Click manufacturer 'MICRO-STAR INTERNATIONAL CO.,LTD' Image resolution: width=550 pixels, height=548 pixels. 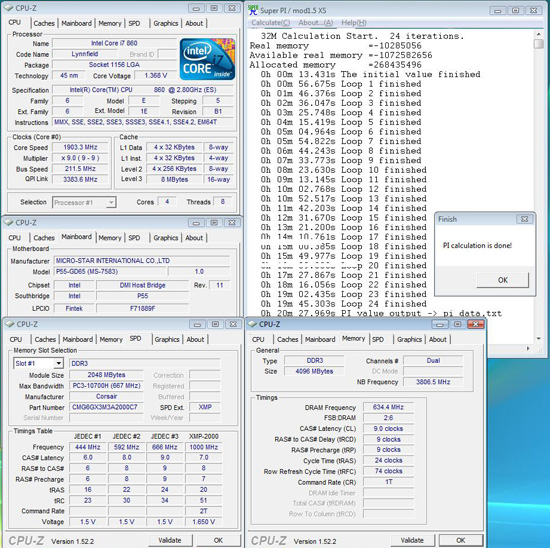coord(142,261)
